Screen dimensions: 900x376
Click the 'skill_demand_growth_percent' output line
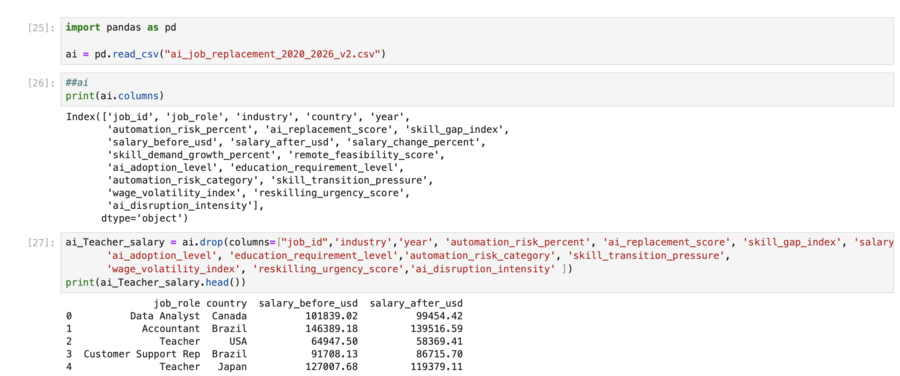click(x=276, y=155)
